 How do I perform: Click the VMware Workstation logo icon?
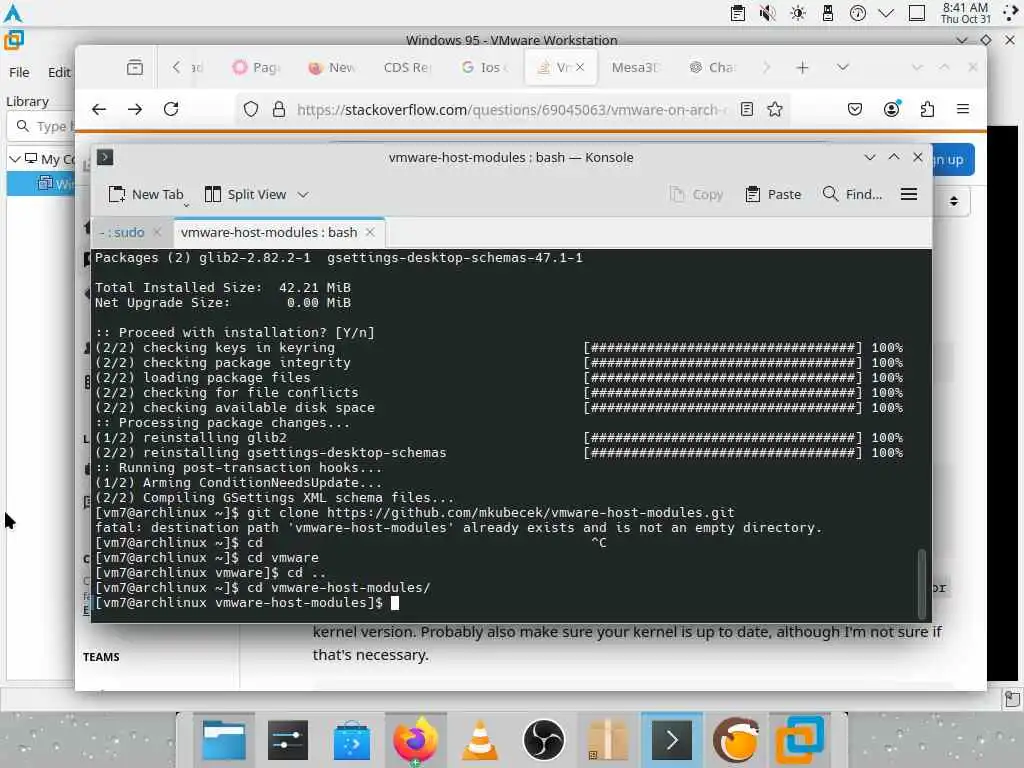[x=14, y=40]
